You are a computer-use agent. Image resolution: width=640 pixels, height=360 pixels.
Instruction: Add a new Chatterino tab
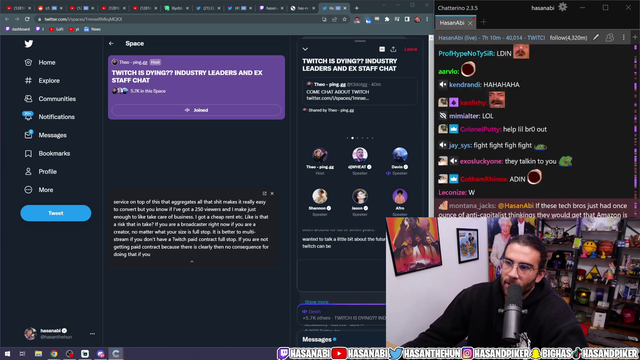[x=484, y=22]
